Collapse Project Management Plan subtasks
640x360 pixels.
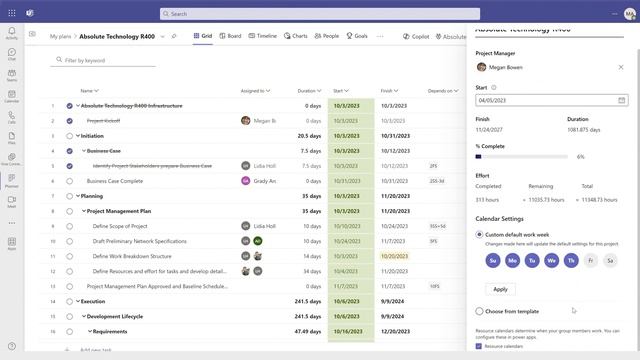tap(84, 211)
